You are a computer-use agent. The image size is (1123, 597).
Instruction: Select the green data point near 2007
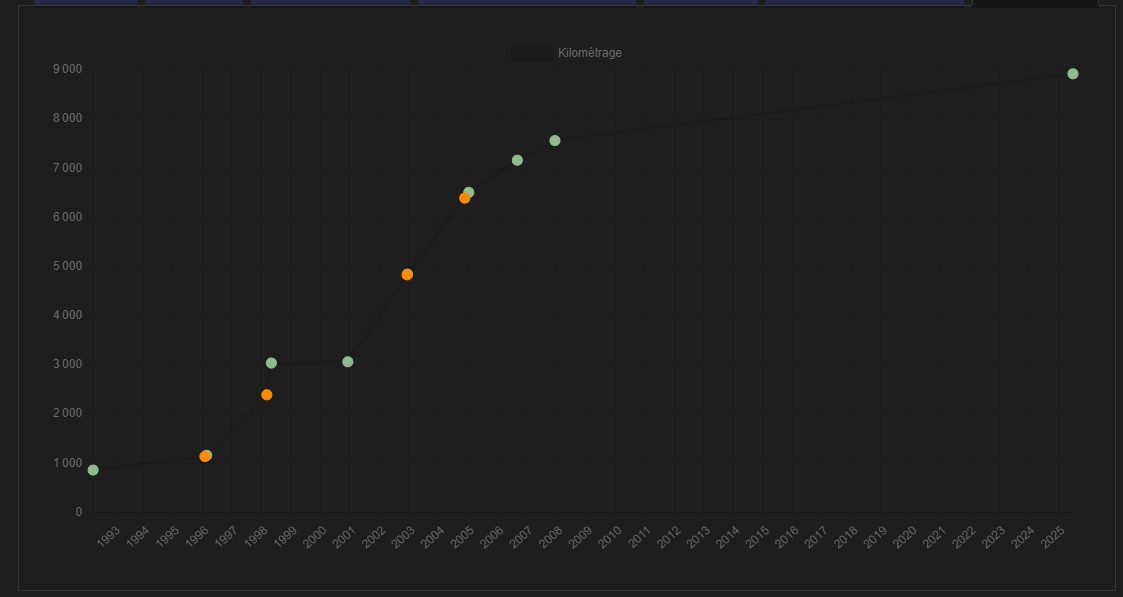tap(517, 160)
